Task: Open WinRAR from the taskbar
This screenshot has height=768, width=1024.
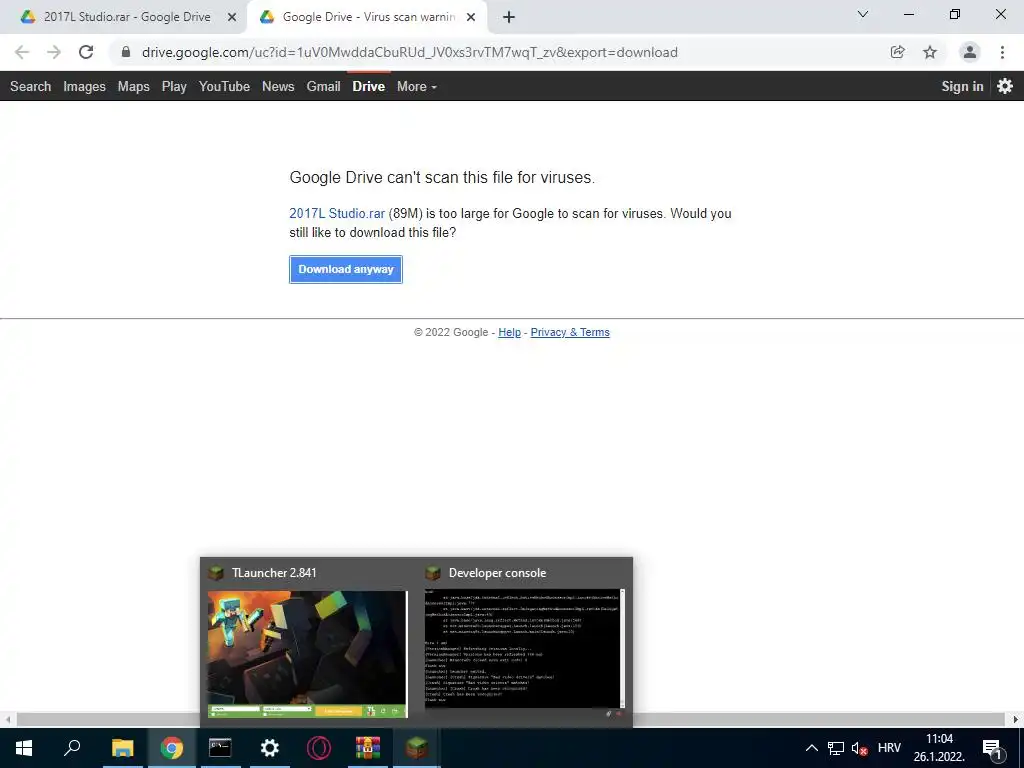Action: point(368,748)
